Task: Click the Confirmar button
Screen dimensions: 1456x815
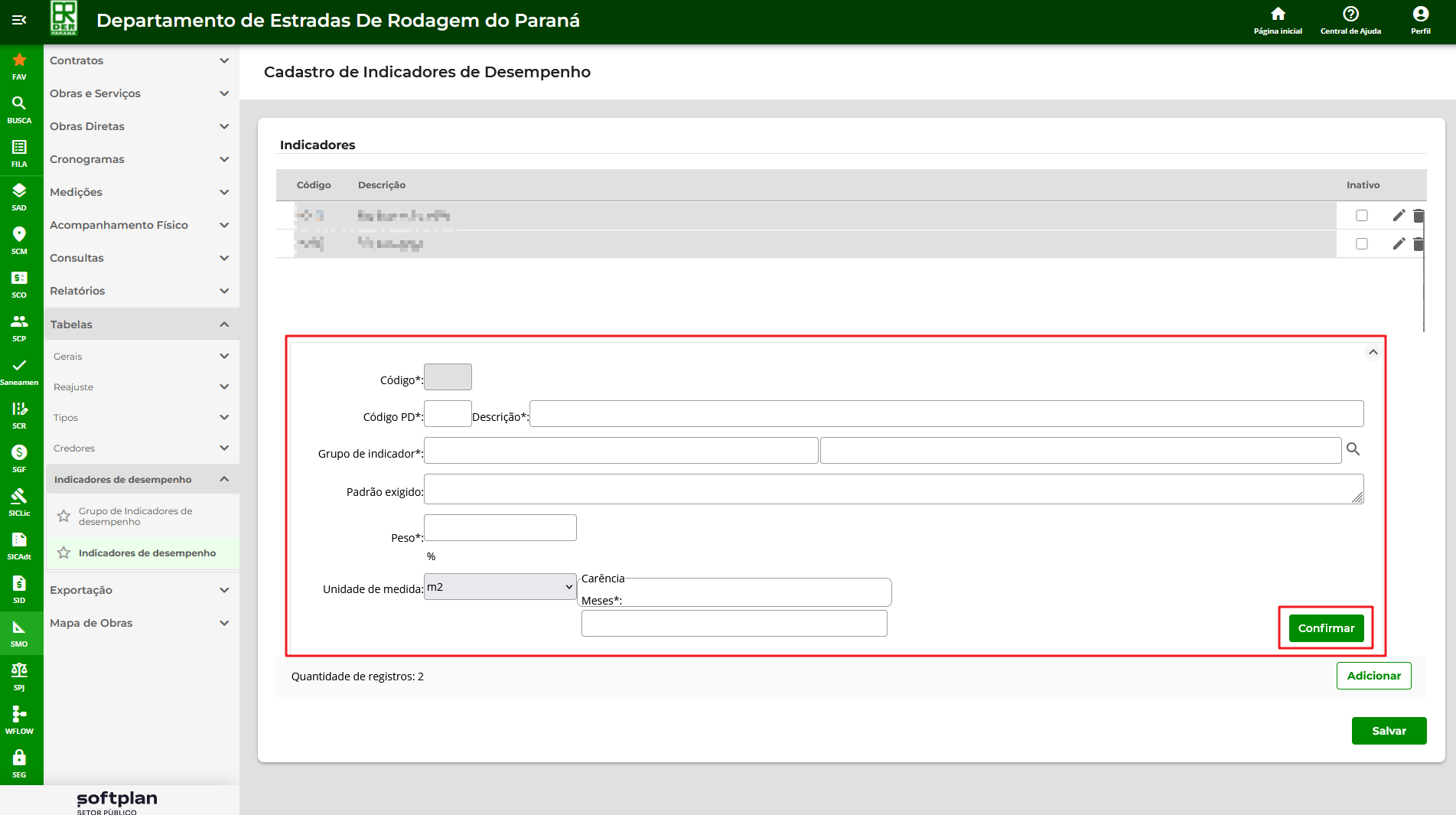Action: pos(1326,628)
